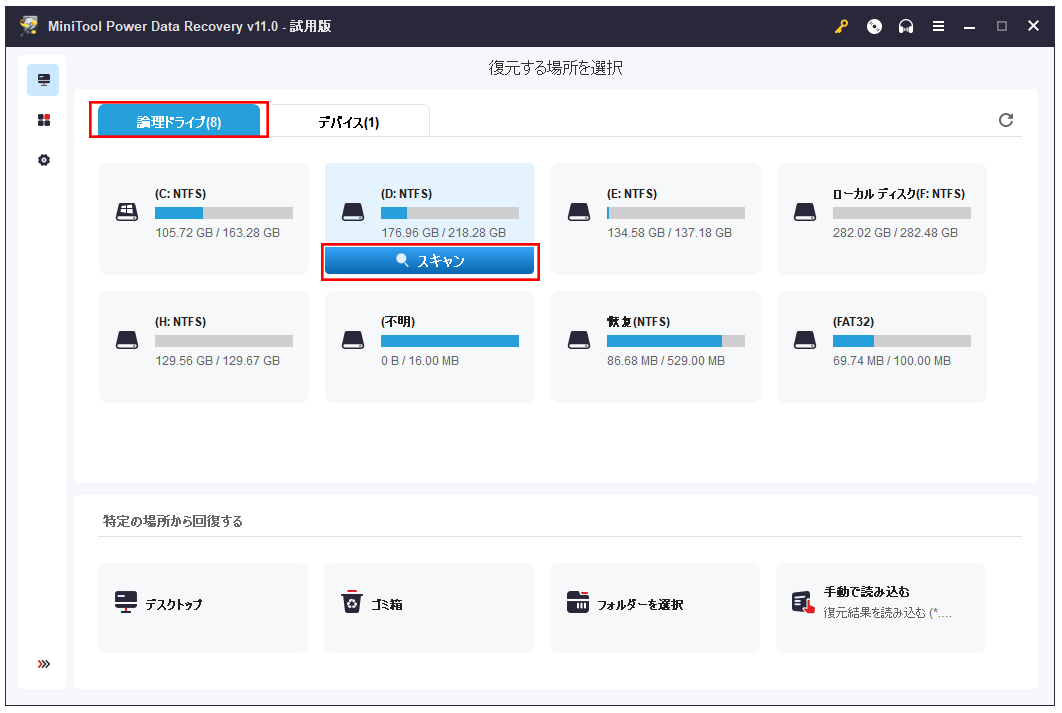
Task: Click the headphones support icon
Action: coord(905,26)
